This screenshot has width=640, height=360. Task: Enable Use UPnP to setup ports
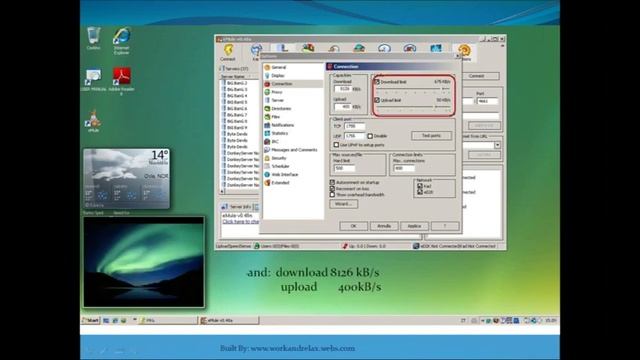click(x=336, y=145)
